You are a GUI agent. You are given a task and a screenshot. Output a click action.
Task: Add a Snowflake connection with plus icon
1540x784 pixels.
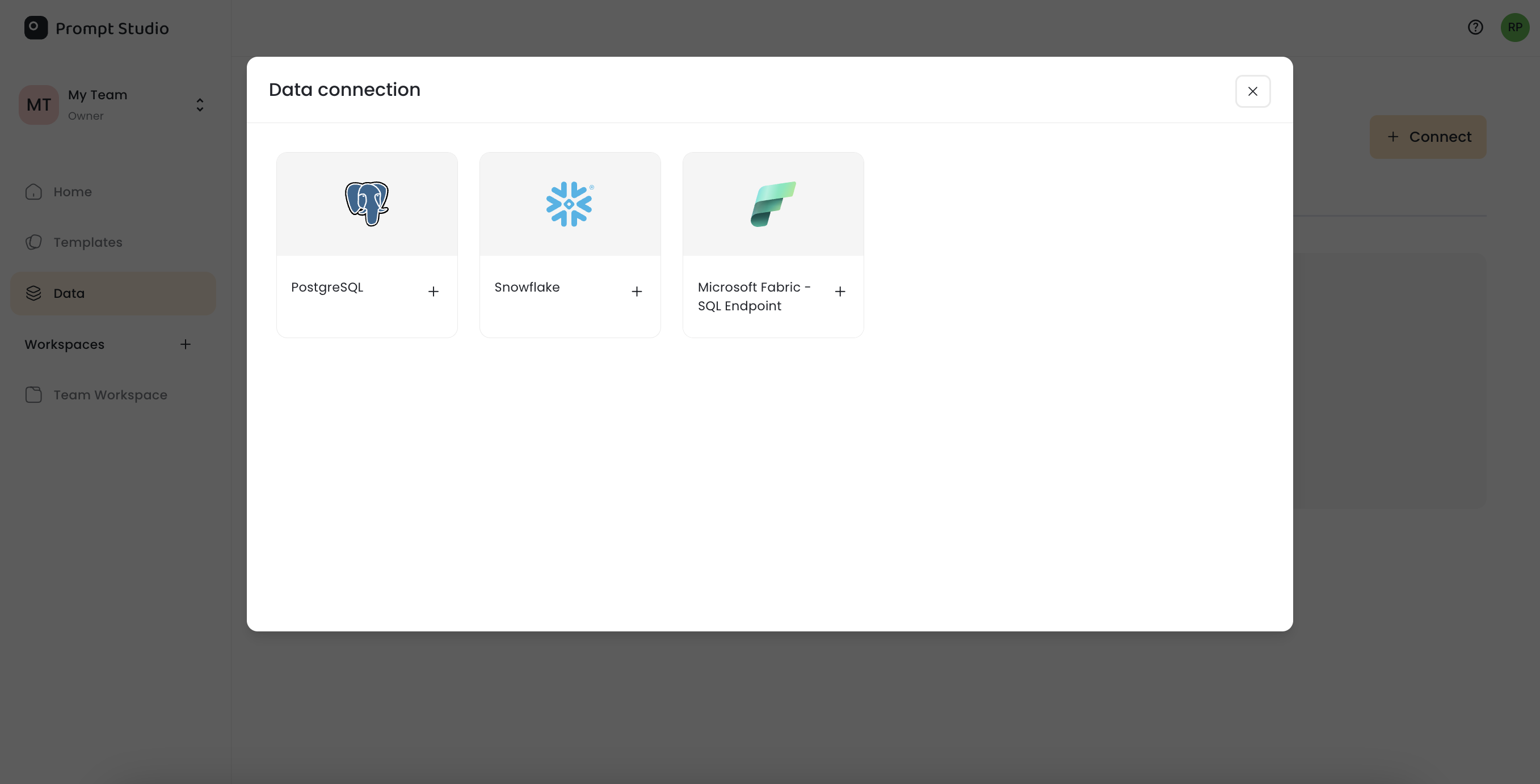point(637,292)
